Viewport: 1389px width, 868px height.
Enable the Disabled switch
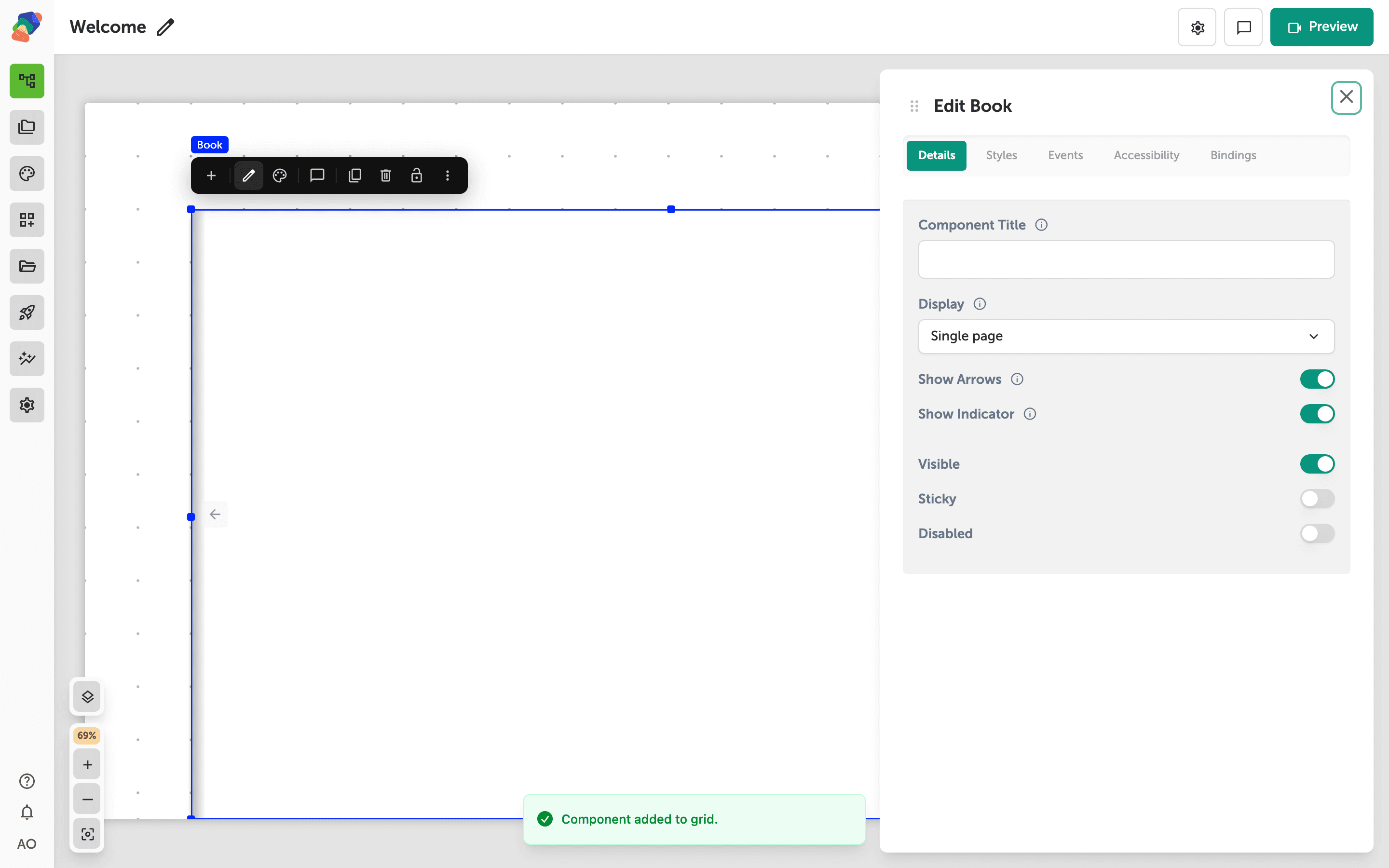click(1317, 533)
